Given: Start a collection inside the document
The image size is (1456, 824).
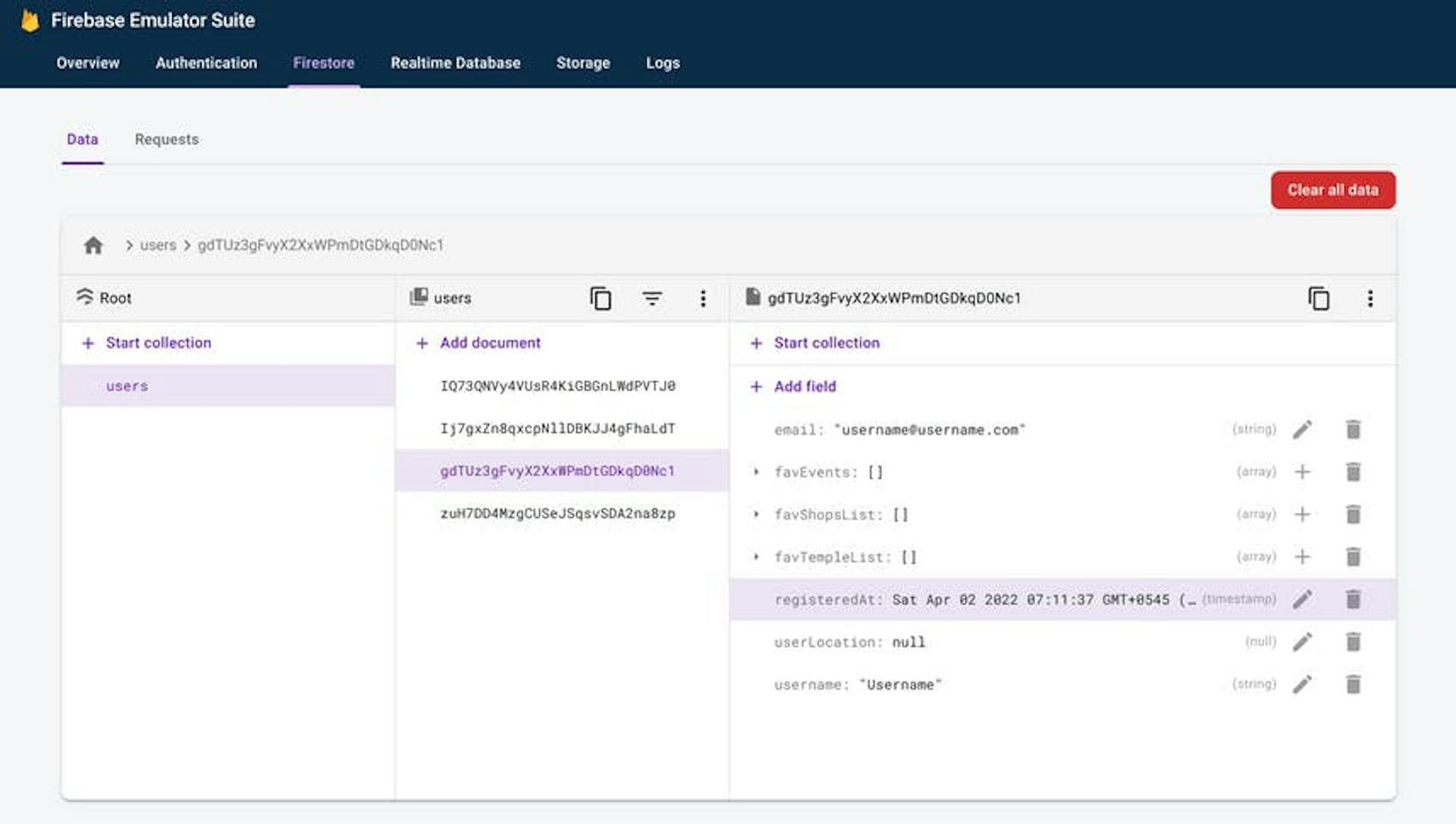Looking at the screenshot, I should (x=815, y=343).
